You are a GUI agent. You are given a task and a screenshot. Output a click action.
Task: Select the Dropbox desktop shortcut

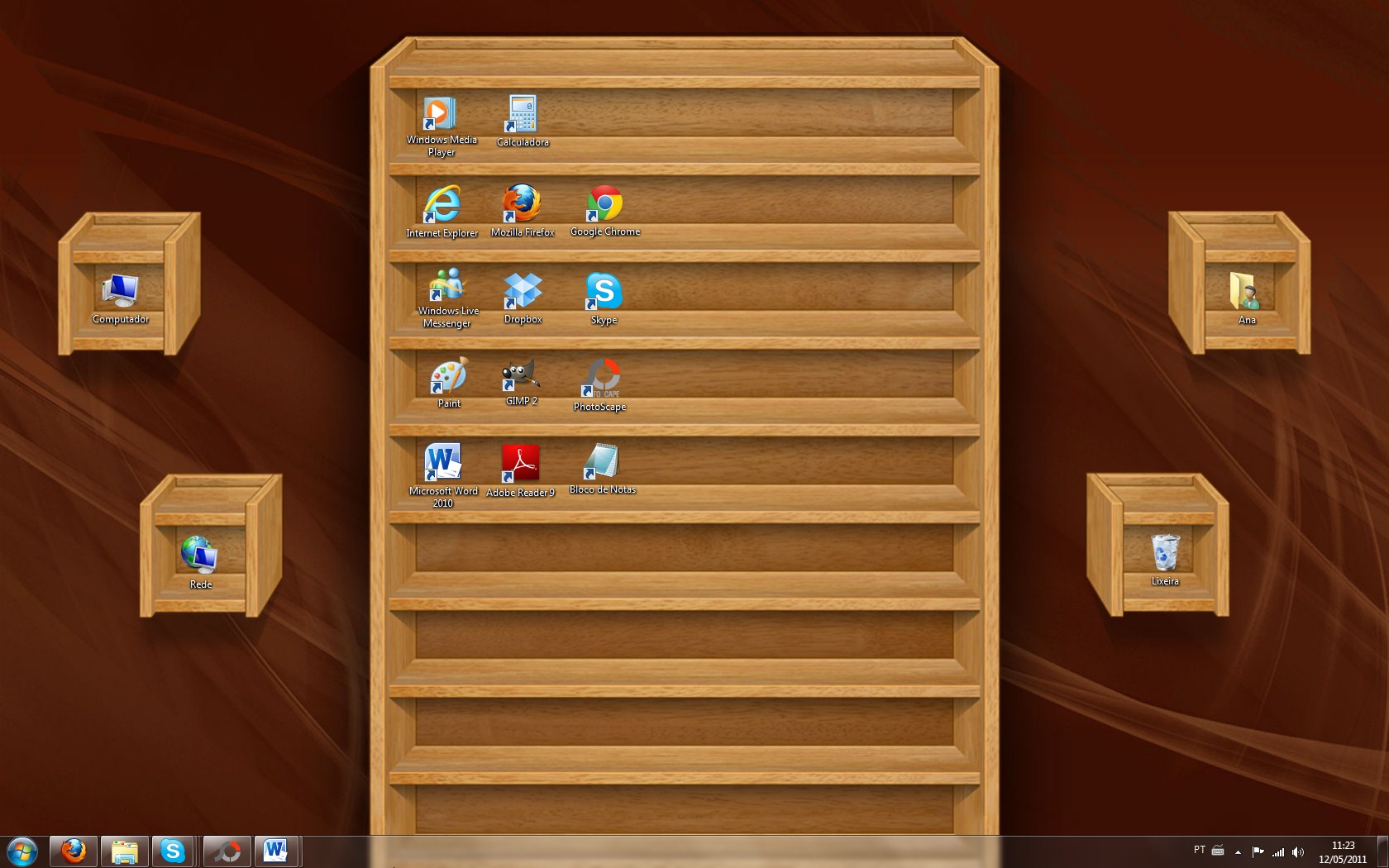click(523, 298)
